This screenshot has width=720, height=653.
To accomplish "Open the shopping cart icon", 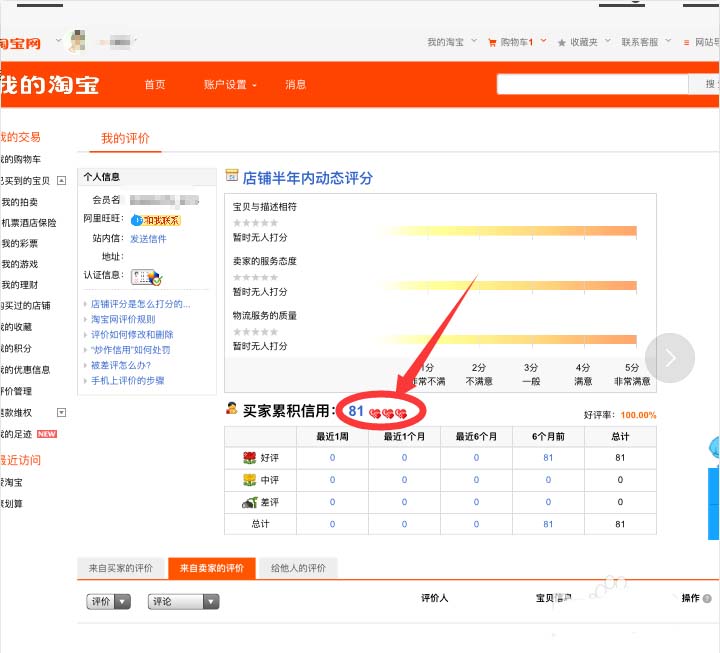I will pos(492,43).
